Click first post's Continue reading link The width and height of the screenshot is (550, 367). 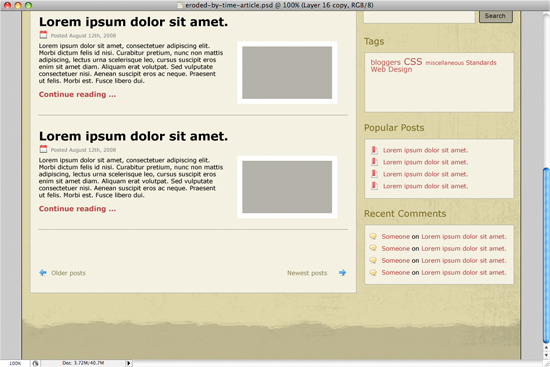tap(77, 94)
